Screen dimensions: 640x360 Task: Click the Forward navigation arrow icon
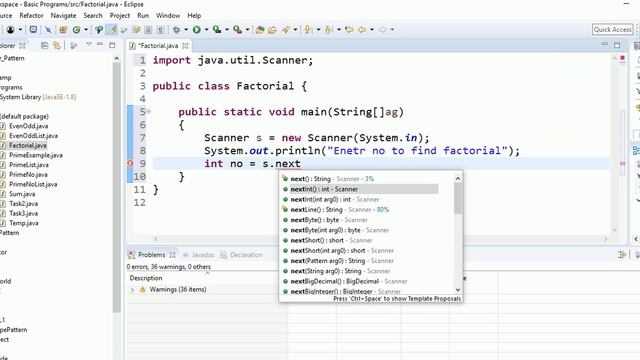click(382, 29)
